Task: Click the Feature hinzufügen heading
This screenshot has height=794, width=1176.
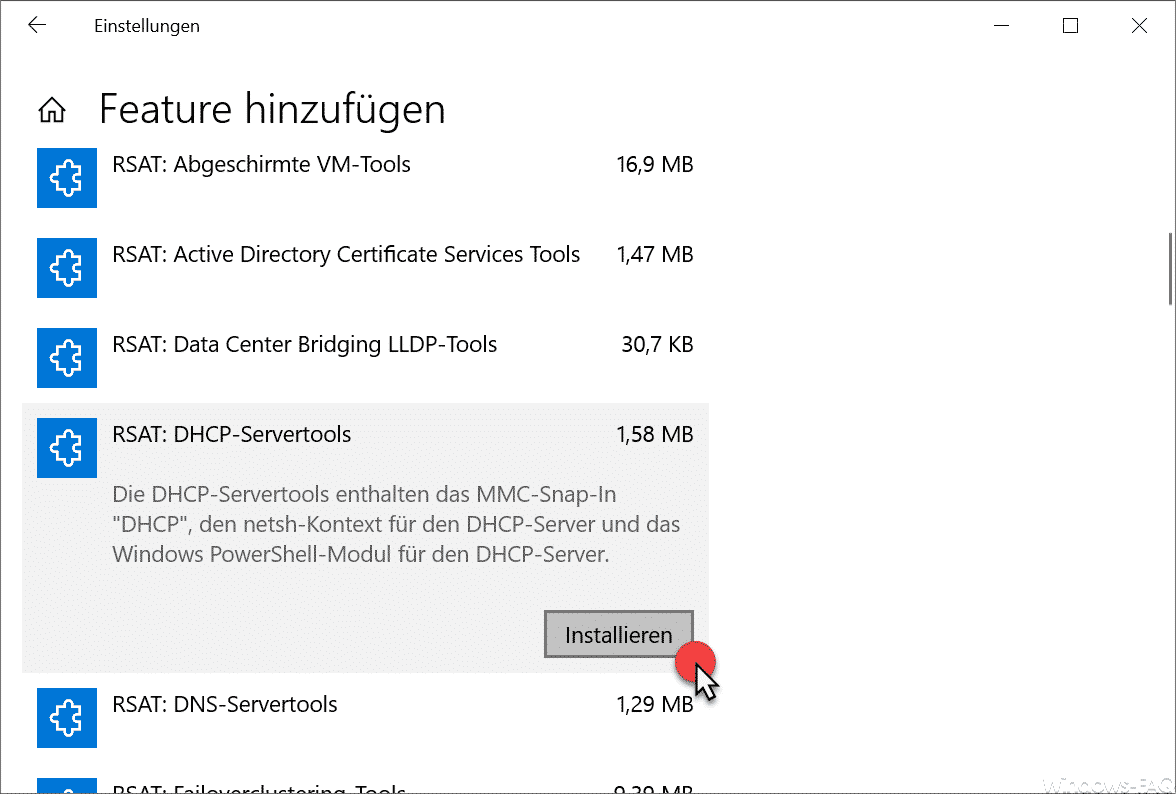Action: pyautogui.click(x=272, y=109)
